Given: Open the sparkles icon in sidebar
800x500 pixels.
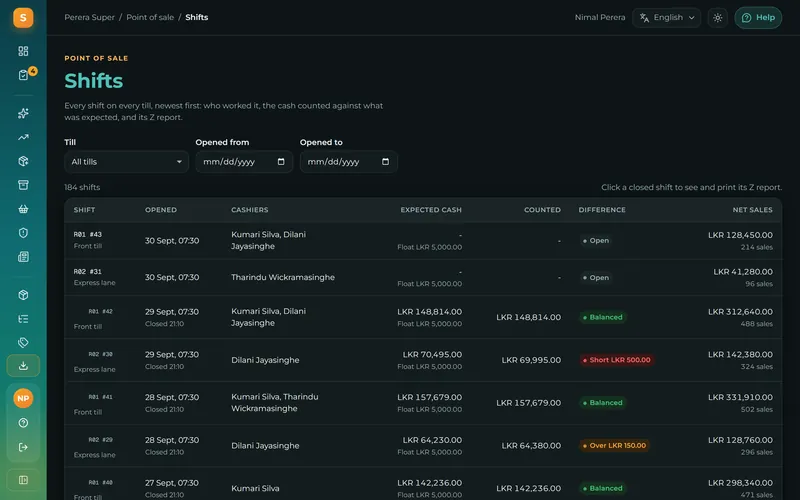Looking at the screenshot, I should 23,113.
